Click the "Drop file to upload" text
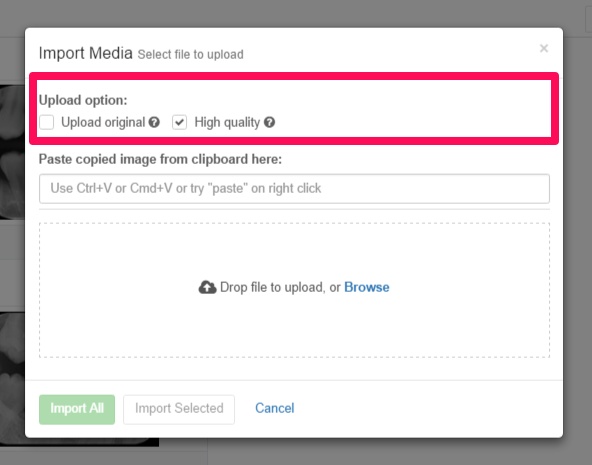This screenshot has height=465, width=592. point(273,287)
